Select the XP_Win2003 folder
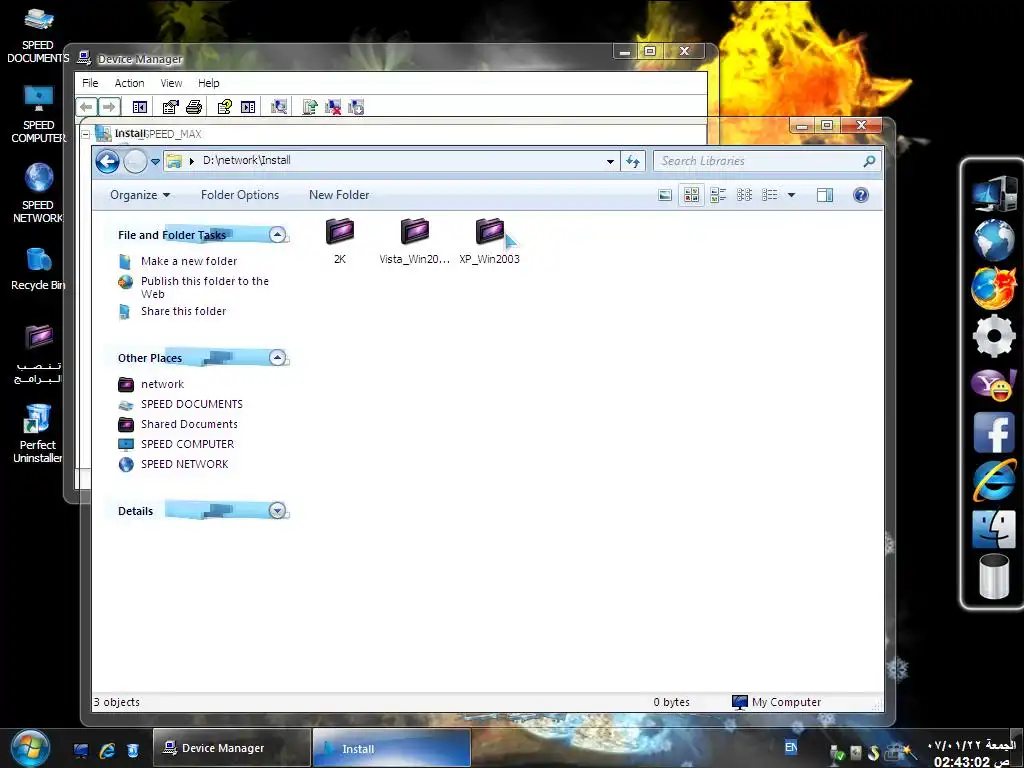1024x768 pixels. pos(490,241)
